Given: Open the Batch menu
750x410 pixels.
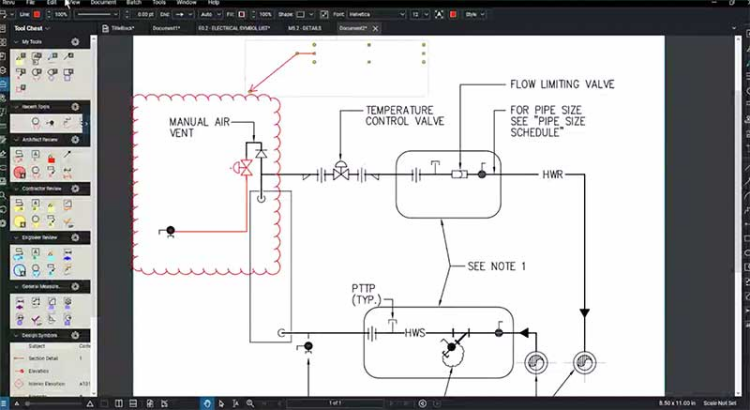Looking at the screenshot, I should pyautogui.click(x=134, y=2).
